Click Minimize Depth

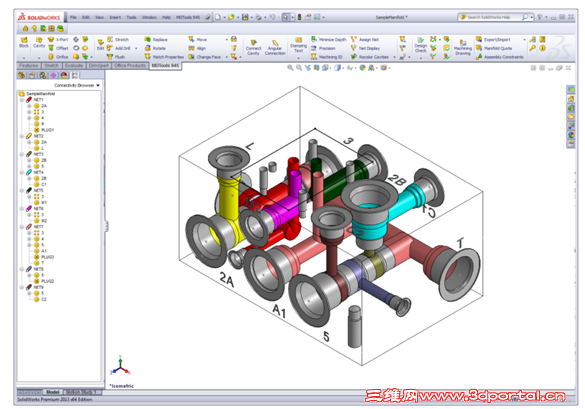coord(329,40)
